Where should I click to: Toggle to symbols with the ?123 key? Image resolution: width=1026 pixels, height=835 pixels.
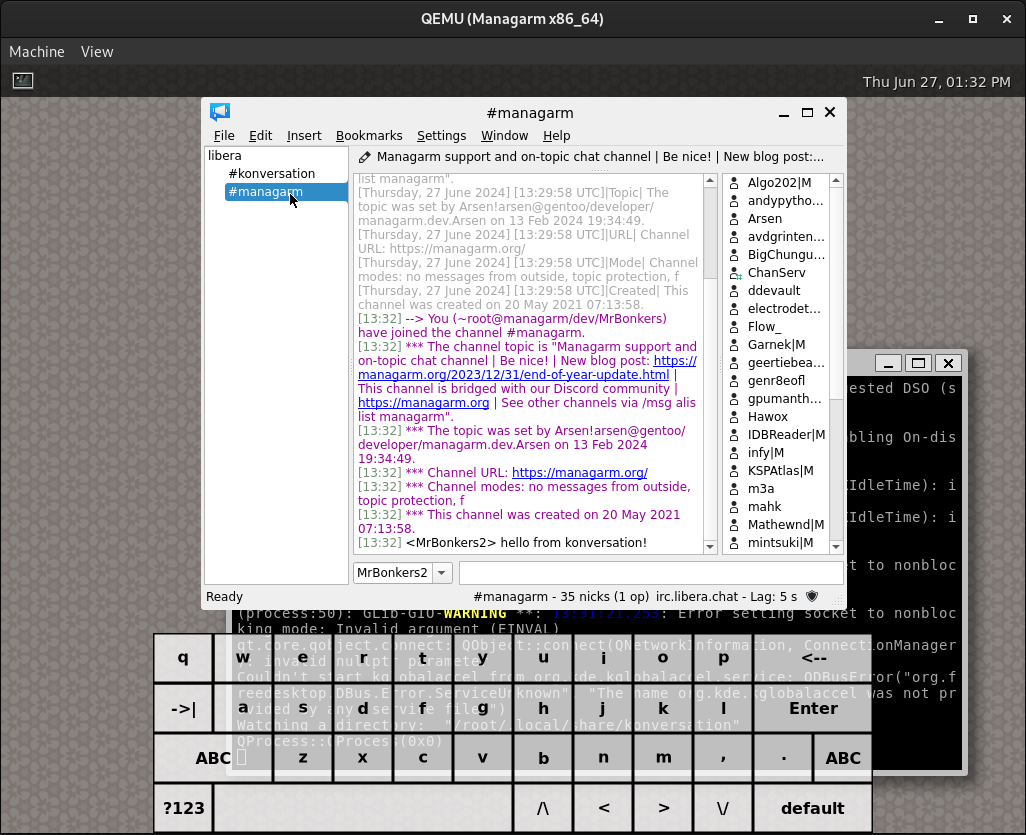pos(183,807)
